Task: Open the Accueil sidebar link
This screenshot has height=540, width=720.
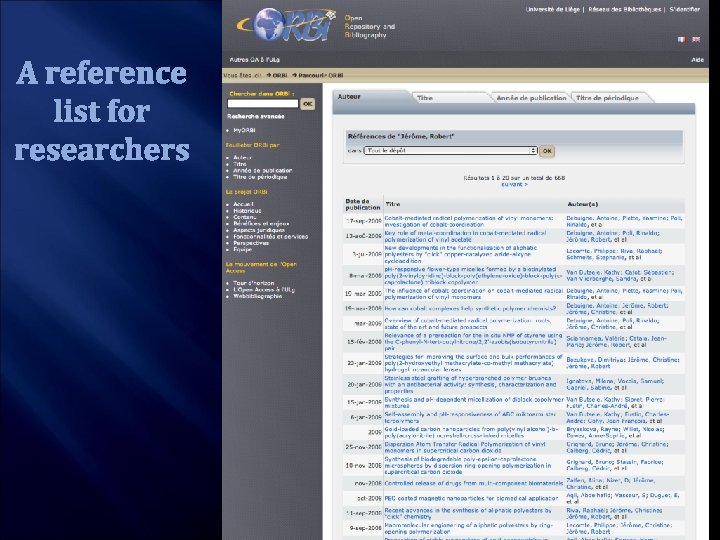Action: 243,204
